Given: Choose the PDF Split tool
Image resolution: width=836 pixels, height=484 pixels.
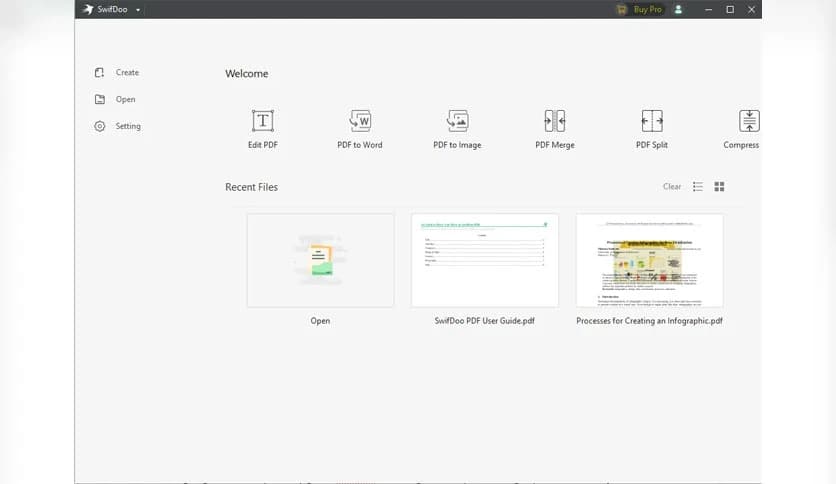Looking at the screenshot, I should (x=651, y=122).
